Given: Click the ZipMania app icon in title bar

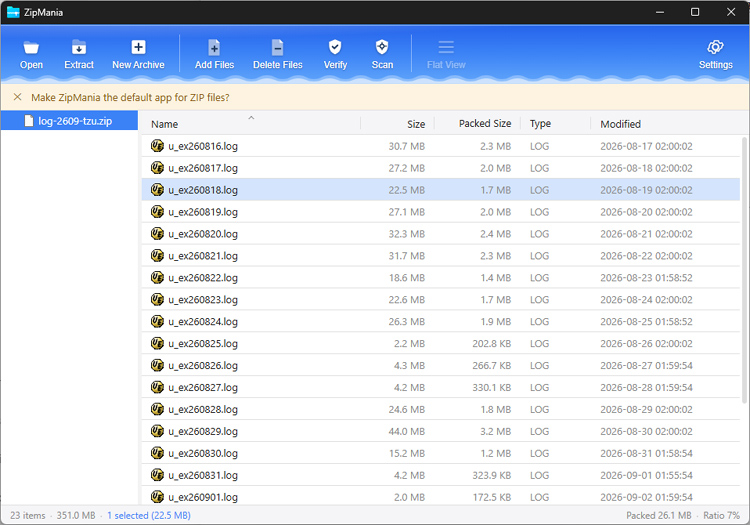Looking at the screenshot, I should pos(13,12).
